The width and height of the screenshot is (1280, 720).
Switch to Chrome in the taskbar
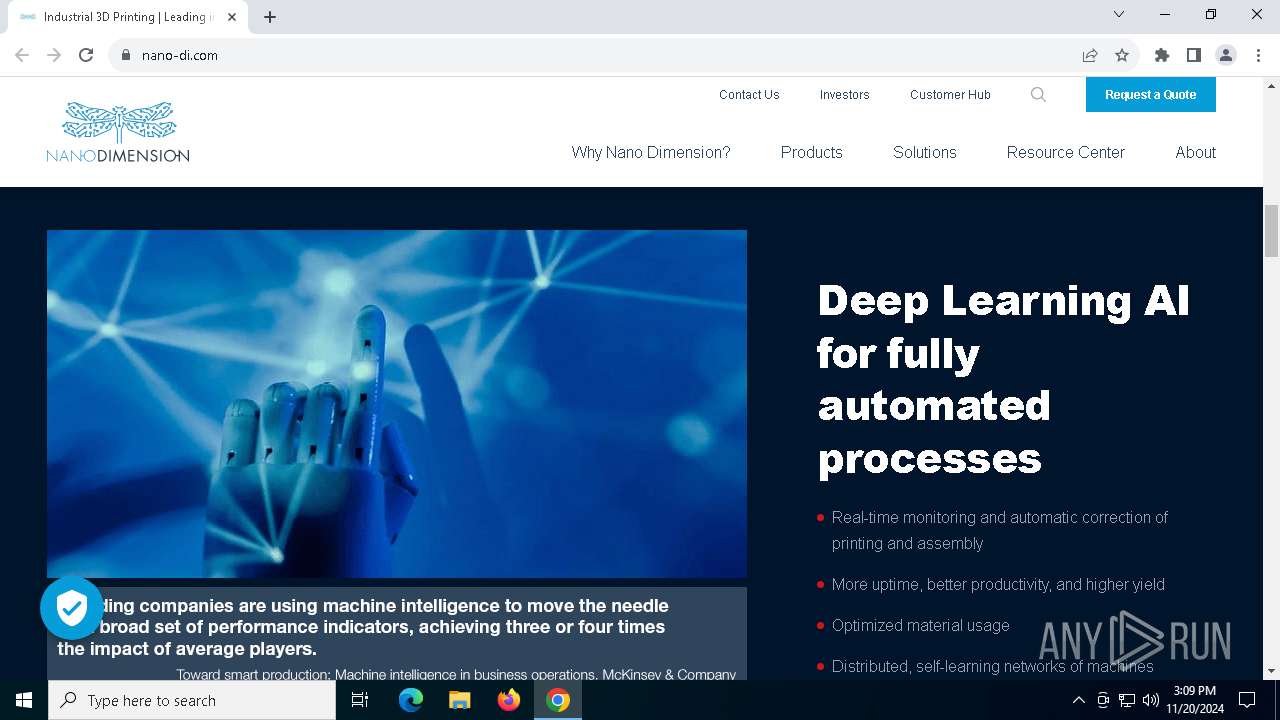pyautogui.click(x=558, y=700)
